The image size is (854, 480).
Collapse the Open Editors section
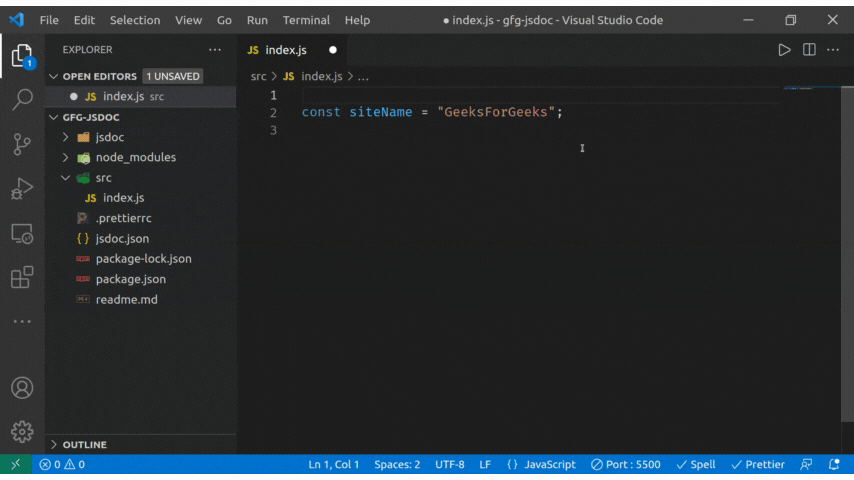[53, 76]
